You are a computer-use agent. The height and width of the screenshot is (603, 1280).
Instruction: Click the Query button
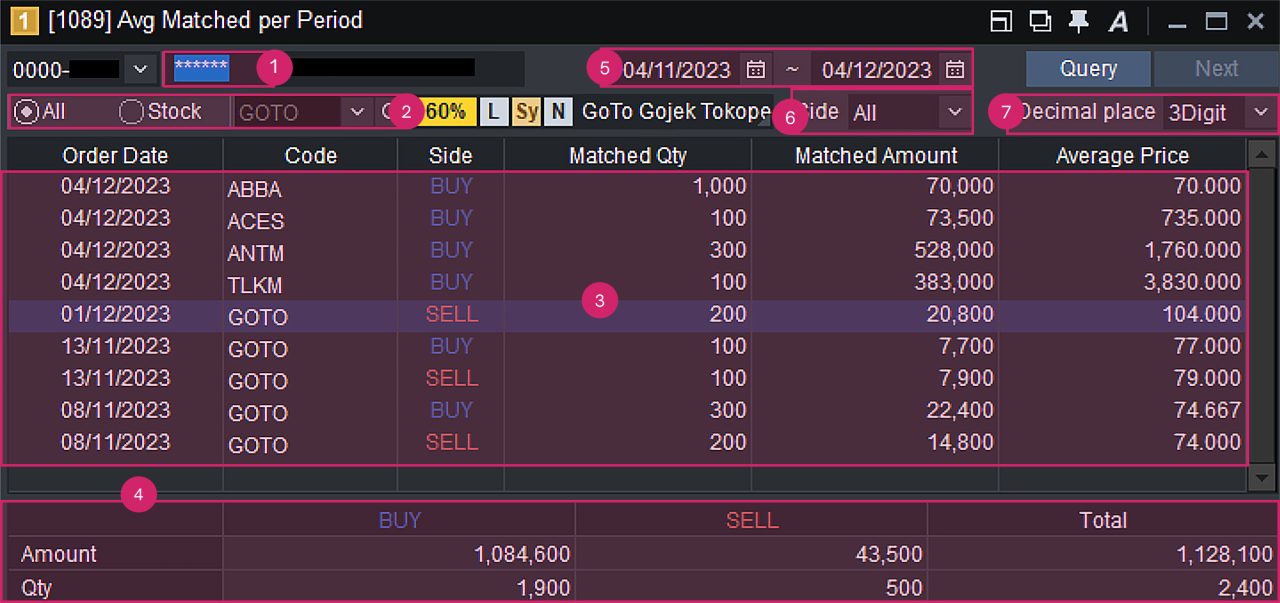(x=1088, y=69)
